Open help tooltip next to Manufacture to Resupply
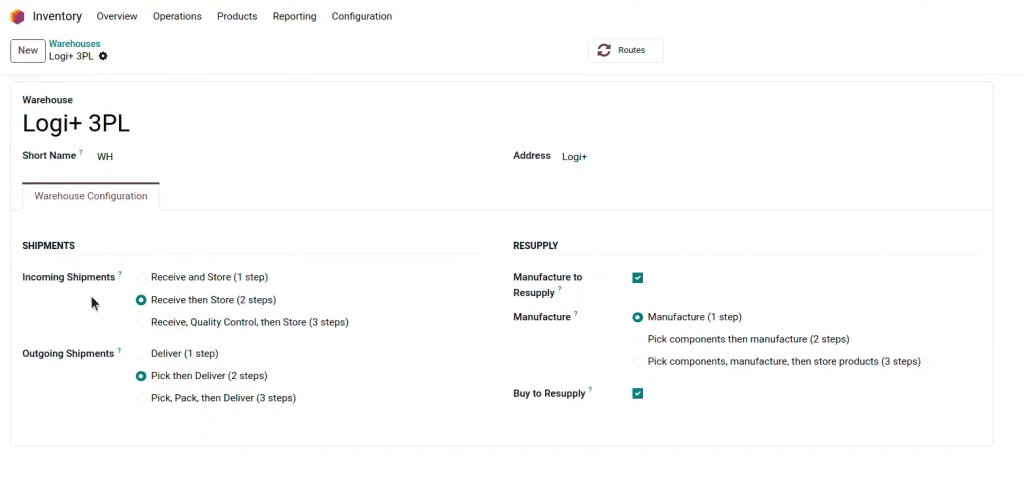The height and width of the screenshot is (483, 1024). [x=560, y=289]
